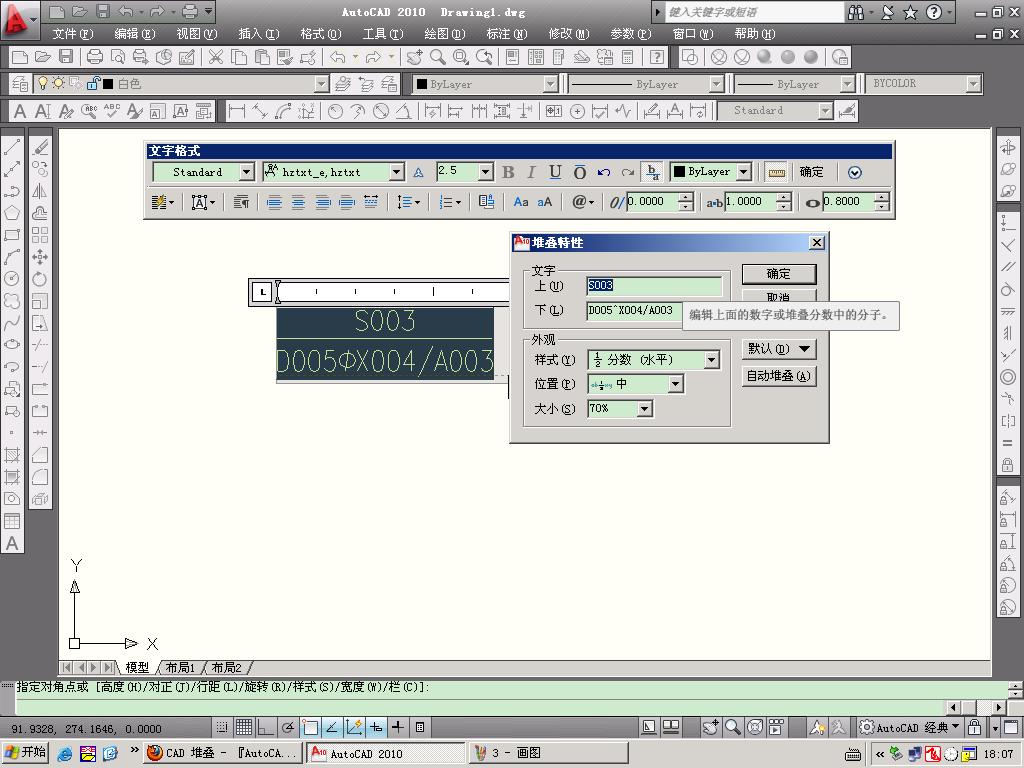Open the ByLayer text color dropdown
Screen dimensions: 1024x768
744,172
